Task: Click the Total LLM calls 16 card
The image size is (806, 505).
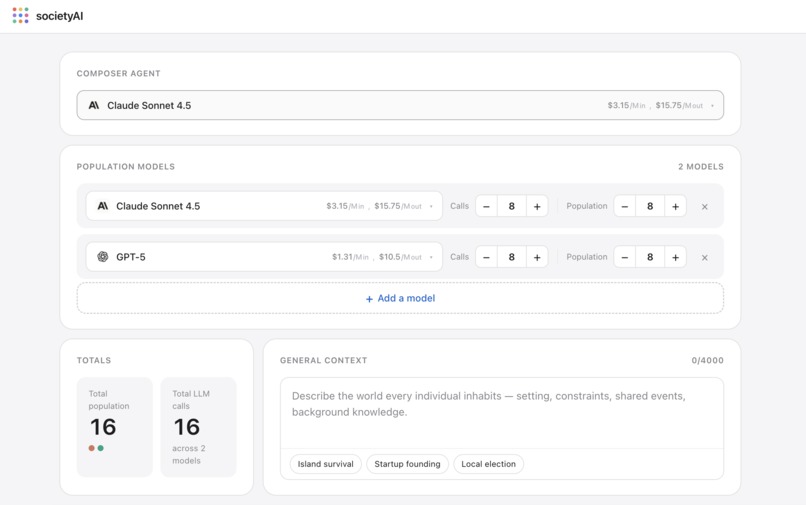Action: tap(198, 427)
